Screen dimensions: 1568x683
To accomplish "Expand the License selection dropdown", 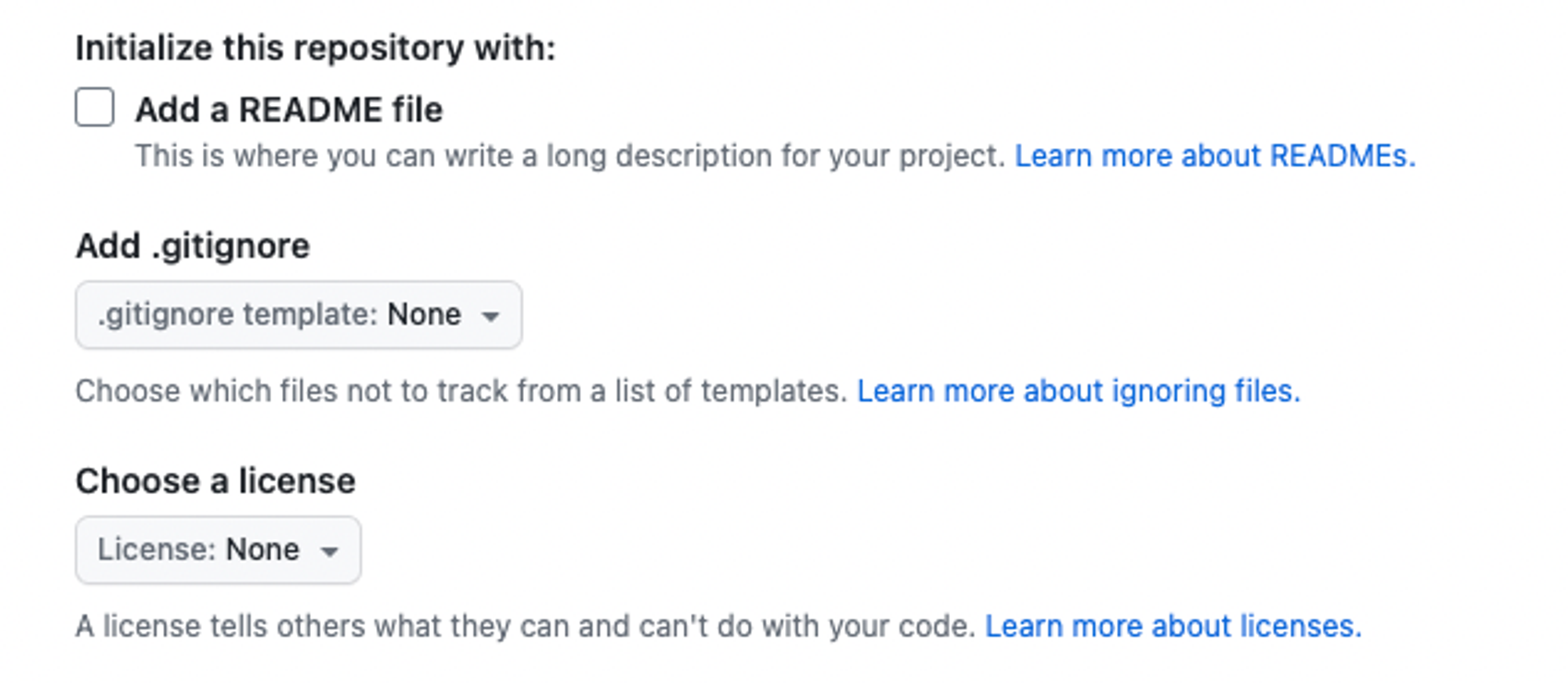I will [x=218, y=550].
